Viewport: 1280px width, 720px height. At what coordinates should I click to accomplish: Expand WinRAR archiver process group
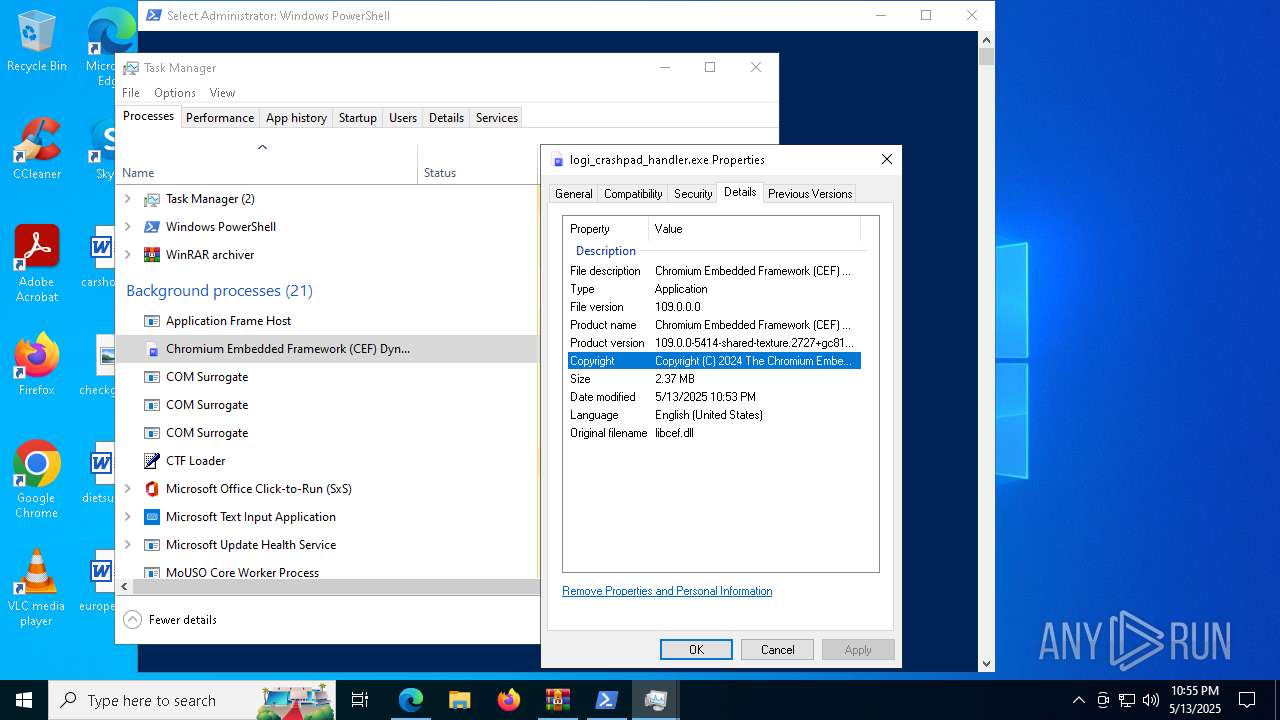click(x=127, y=255)
